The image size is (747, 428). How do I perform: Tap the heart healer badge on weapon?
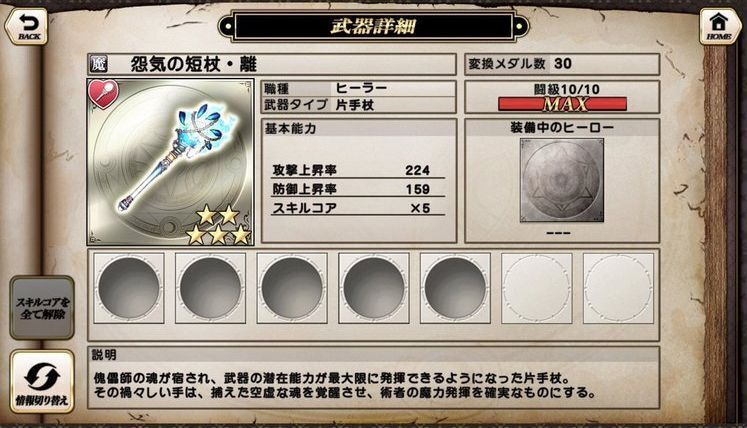point(103,93)
